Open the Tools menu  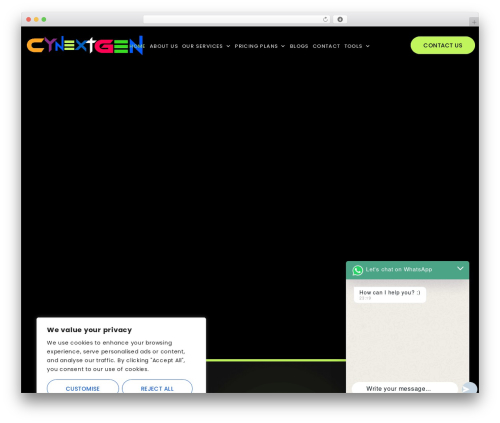click(x=353, y=46)
